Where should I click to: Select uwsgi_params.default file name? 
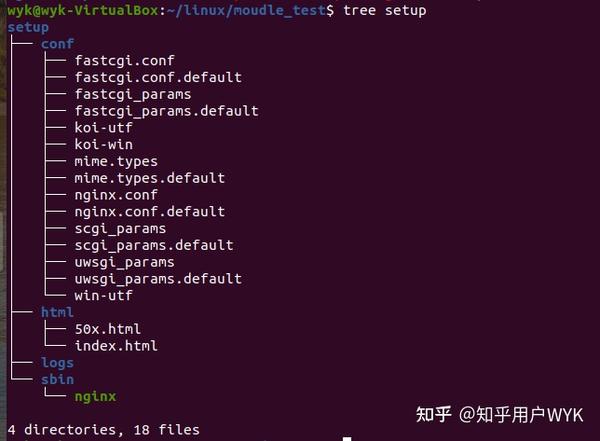click(158, 279)
